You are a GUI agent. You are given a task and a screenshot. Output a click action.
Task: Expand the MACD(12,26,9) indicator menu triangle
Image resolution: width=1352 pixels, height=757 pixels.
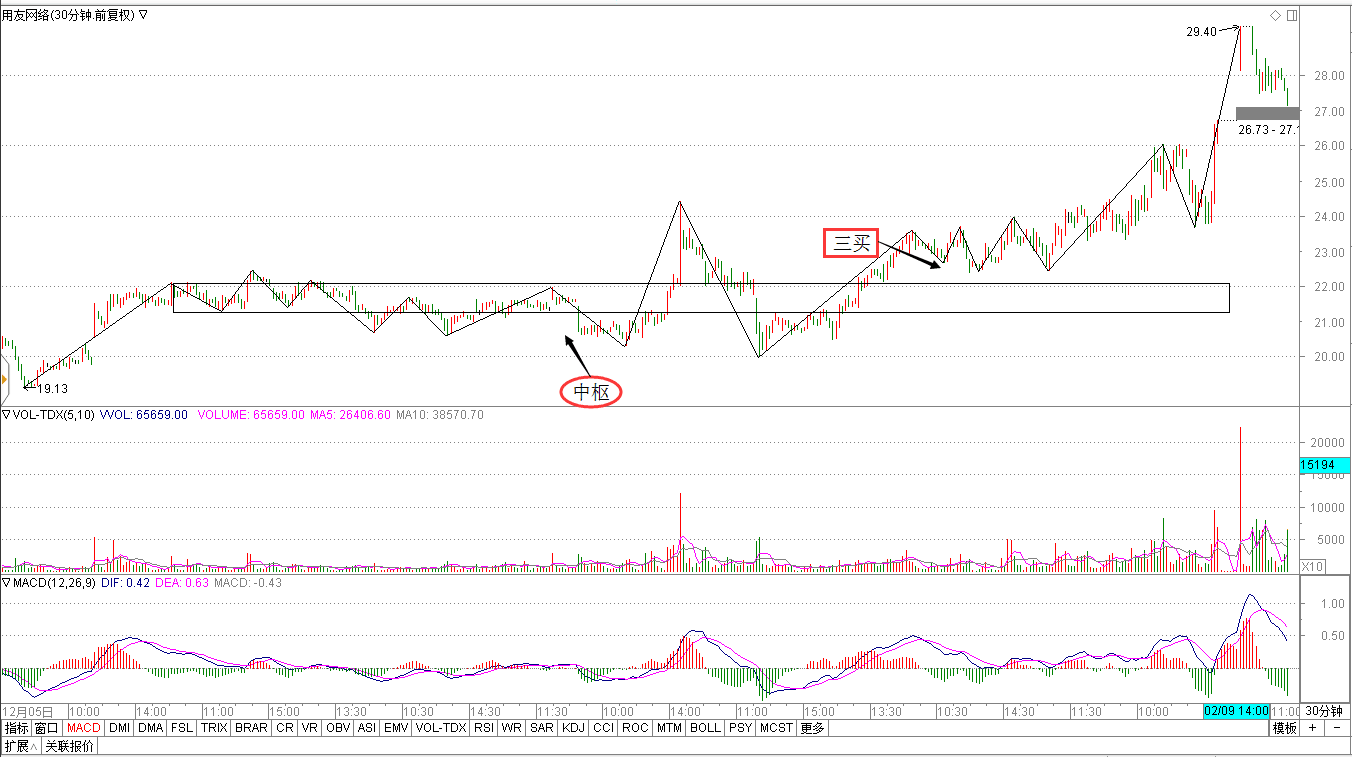pos(6,583)
